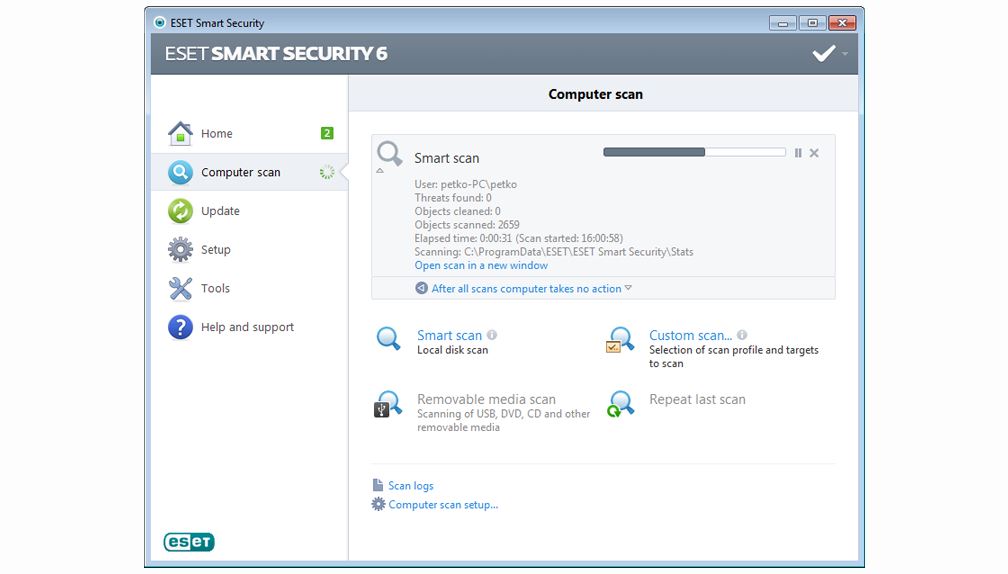The width and height of the screenshot is (1008, 574).
Task: Click the scan-in-progress spinner next to Computer scan
Action: pyautogui.click(x=327, y=172)
